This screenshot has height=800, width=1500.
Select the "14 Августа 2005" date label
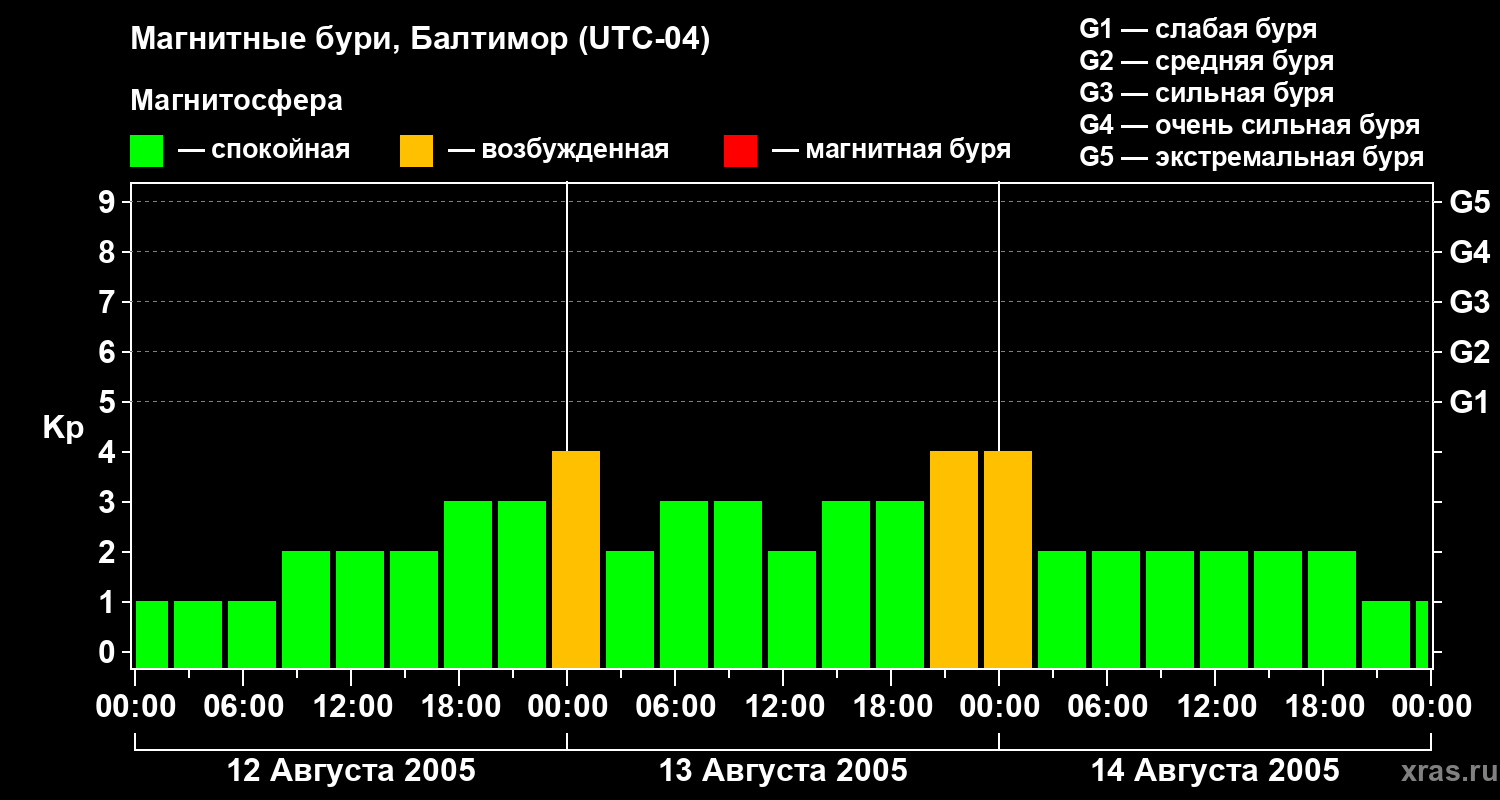click(1214, 771)
